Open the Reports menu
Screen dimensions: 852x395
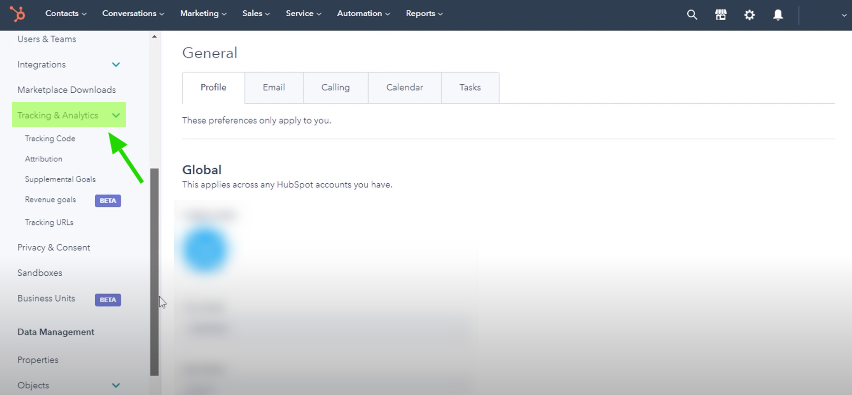click(424, 14)
